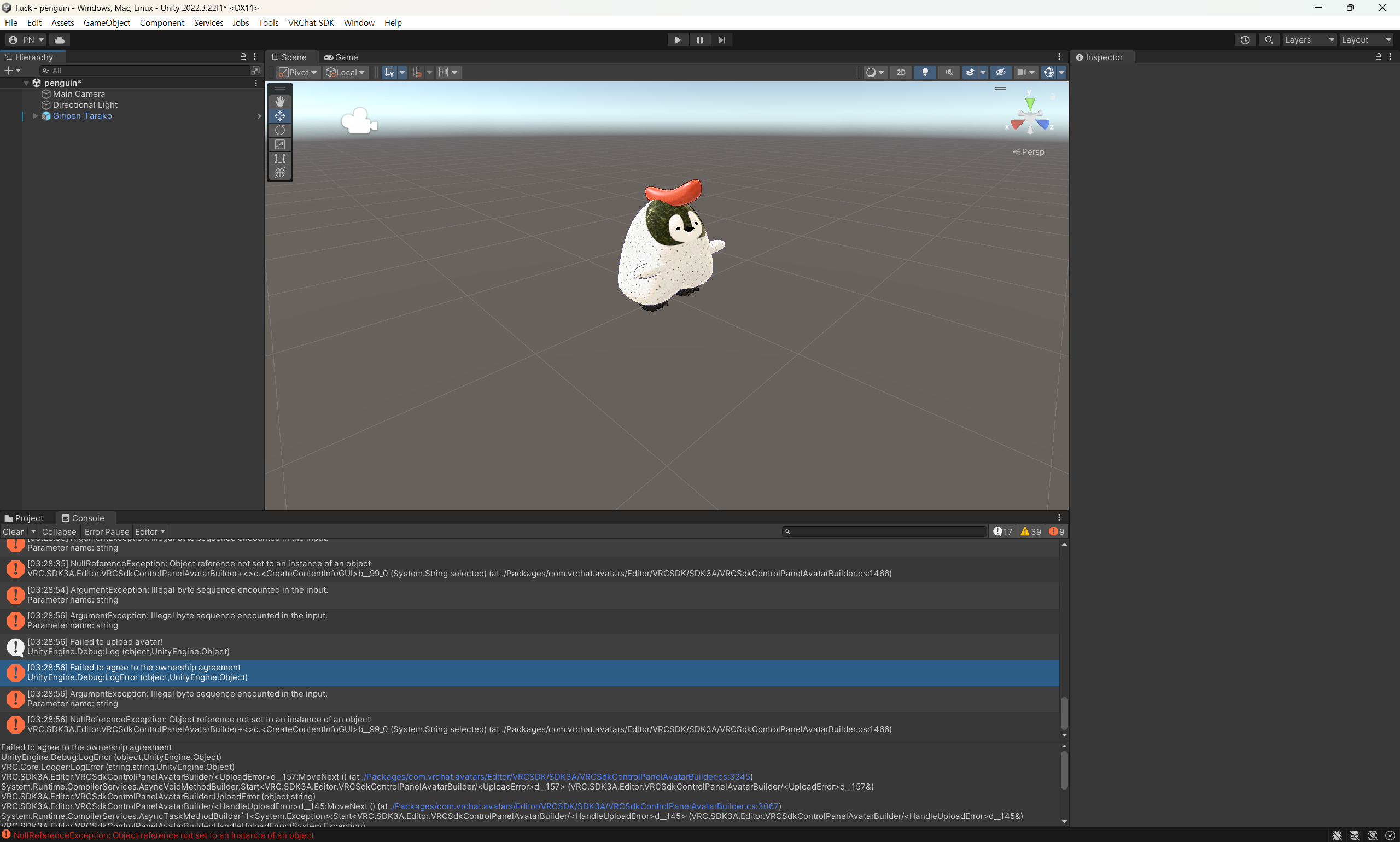
Task: Click the console log vertical scrollbar
Action: pyautogui.click(x=1064, y=712)
